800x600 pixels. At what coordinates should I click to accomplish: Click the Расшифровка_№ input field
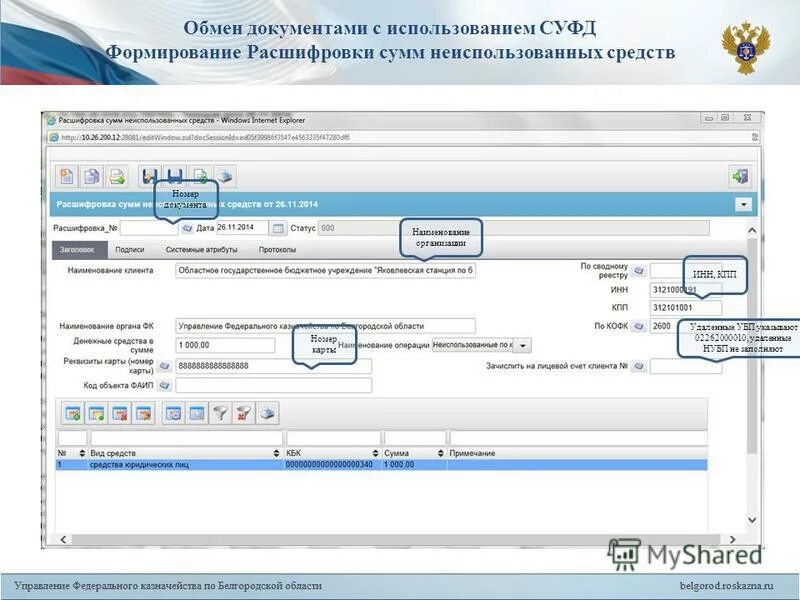click(x=150, y=228)
